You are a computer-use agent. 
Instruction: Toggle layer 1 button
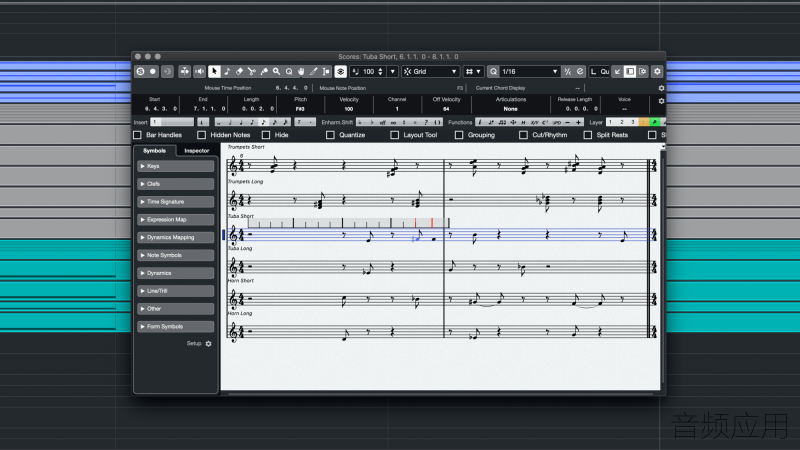(x=611, y=122)
